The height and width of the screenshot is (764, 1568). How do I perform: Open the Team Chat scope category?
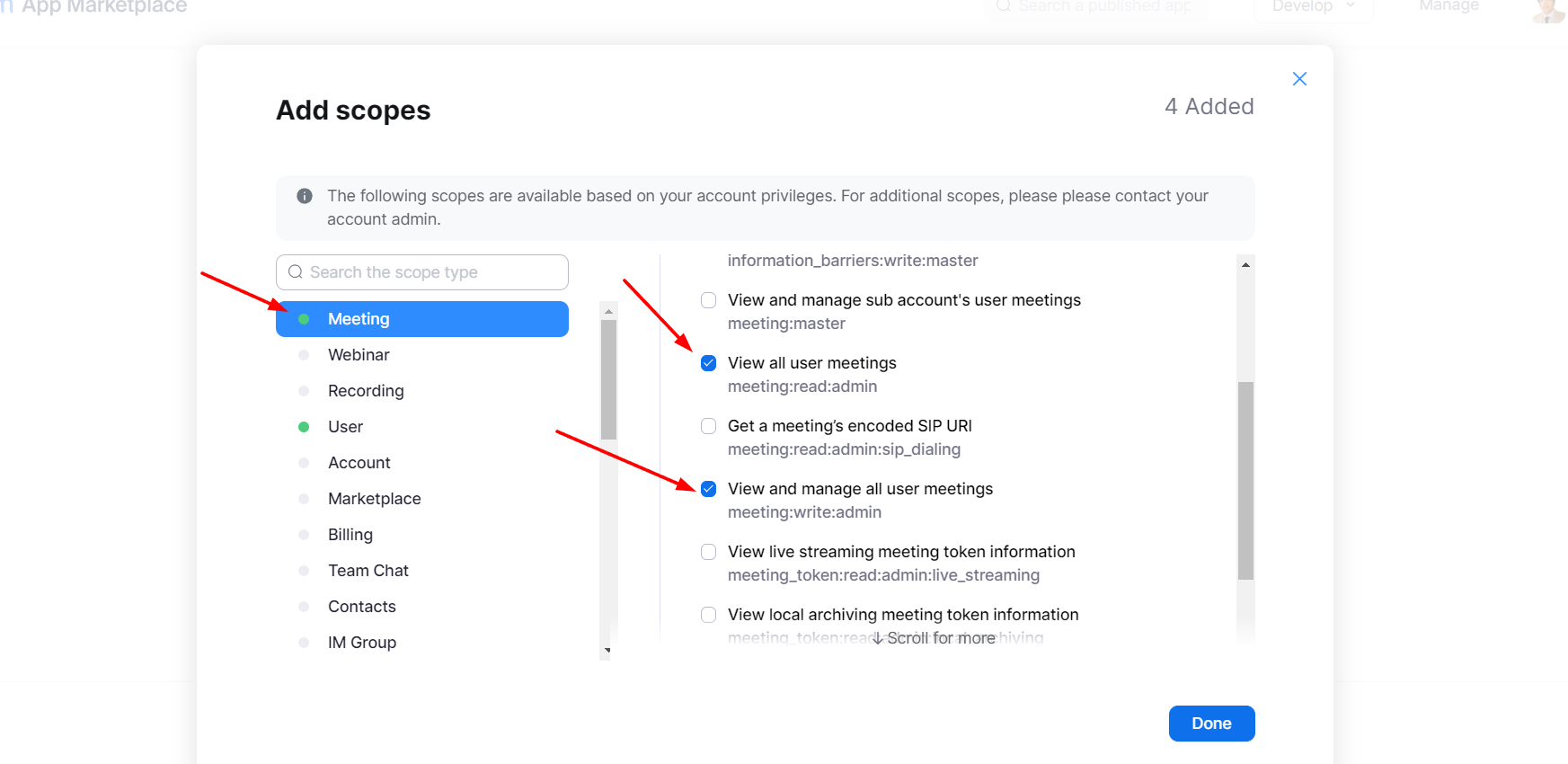[x=368, y=571]
